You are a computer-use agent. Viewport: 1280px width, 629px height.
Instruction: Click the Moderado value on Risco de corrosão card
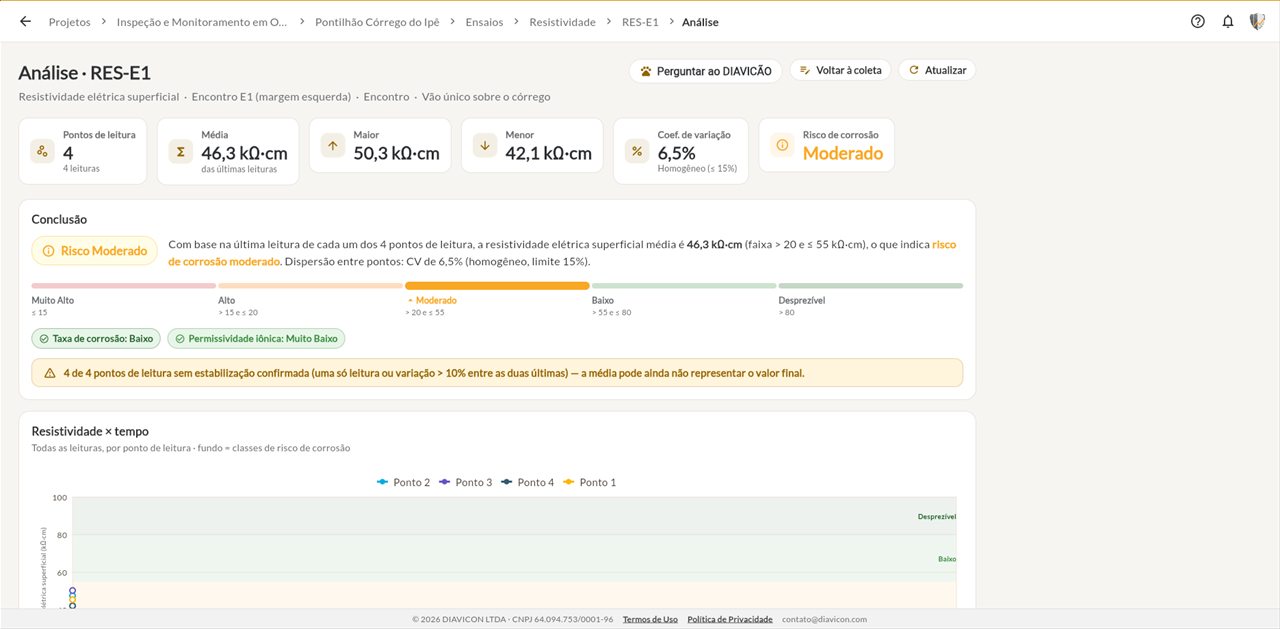843,153
